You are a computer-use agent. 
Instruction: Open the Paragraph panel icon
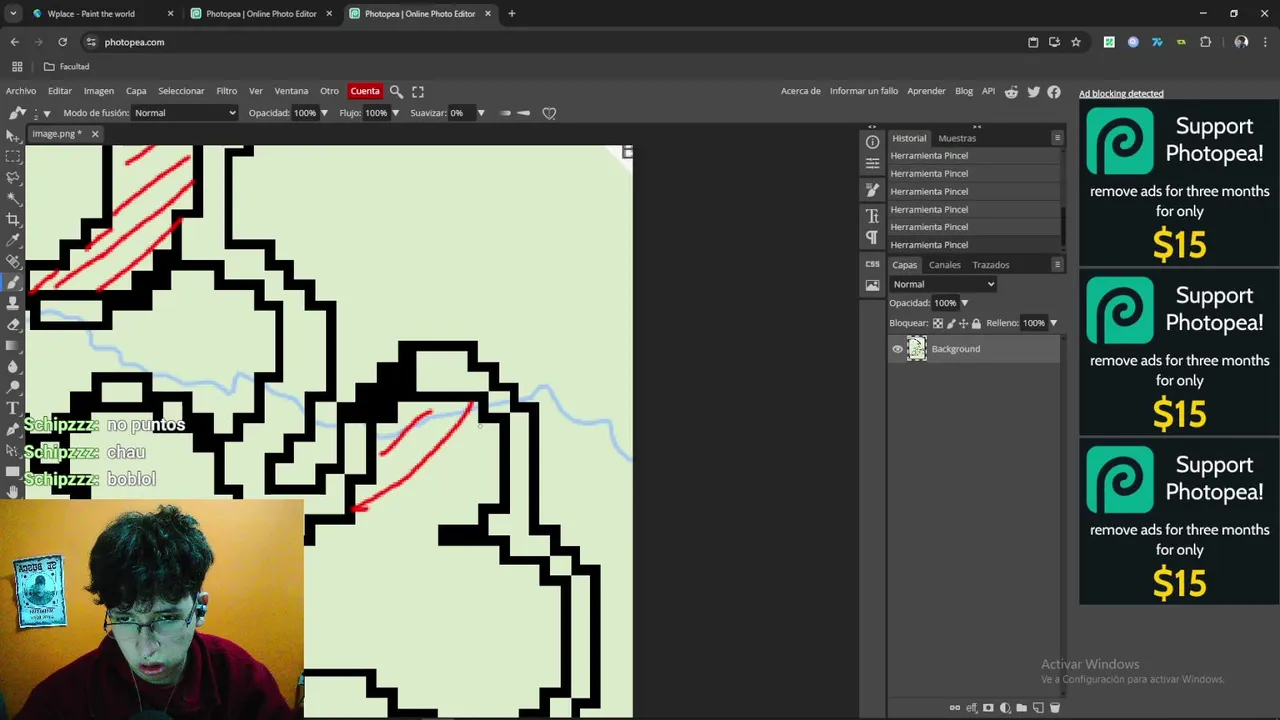(872, 237)
